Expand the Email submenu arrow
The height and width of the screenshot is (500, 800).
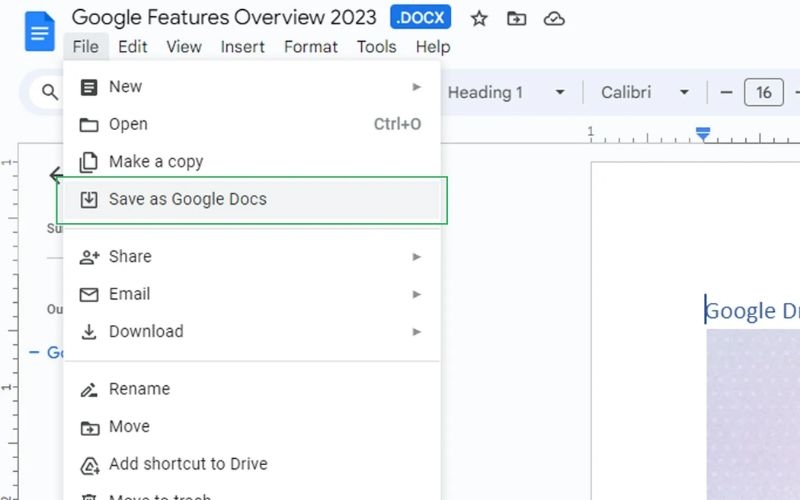click(x=417, y=294)
